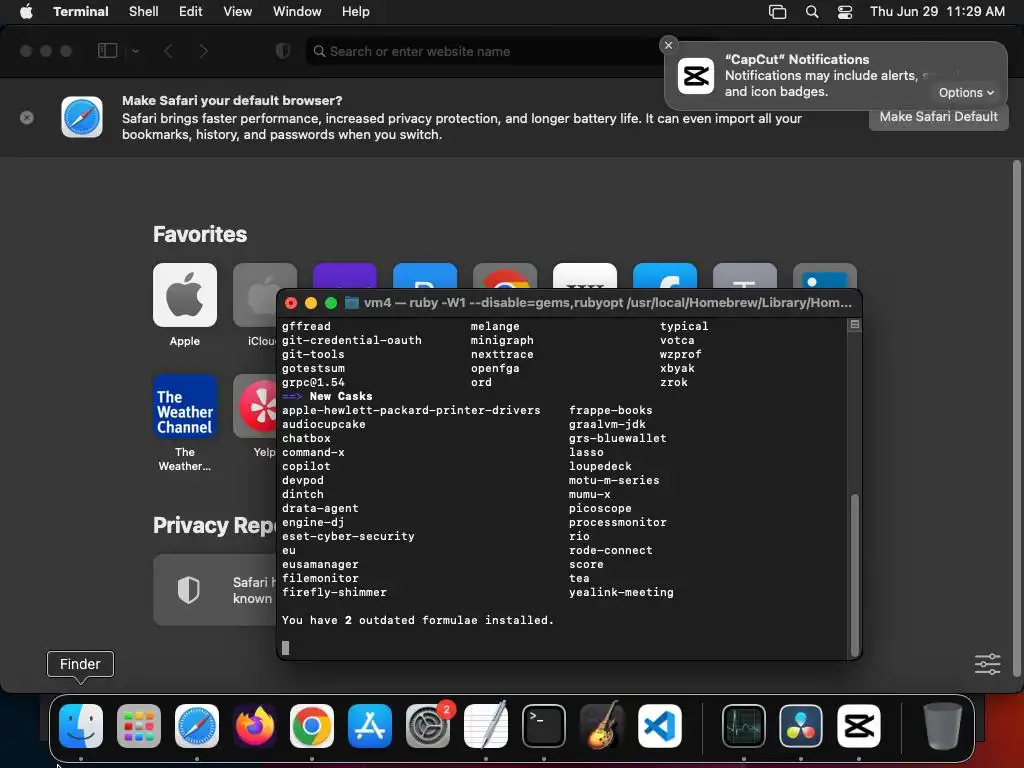Go forward in Safari
Screen dimensions: 1024x768
[x=203, y=51]
